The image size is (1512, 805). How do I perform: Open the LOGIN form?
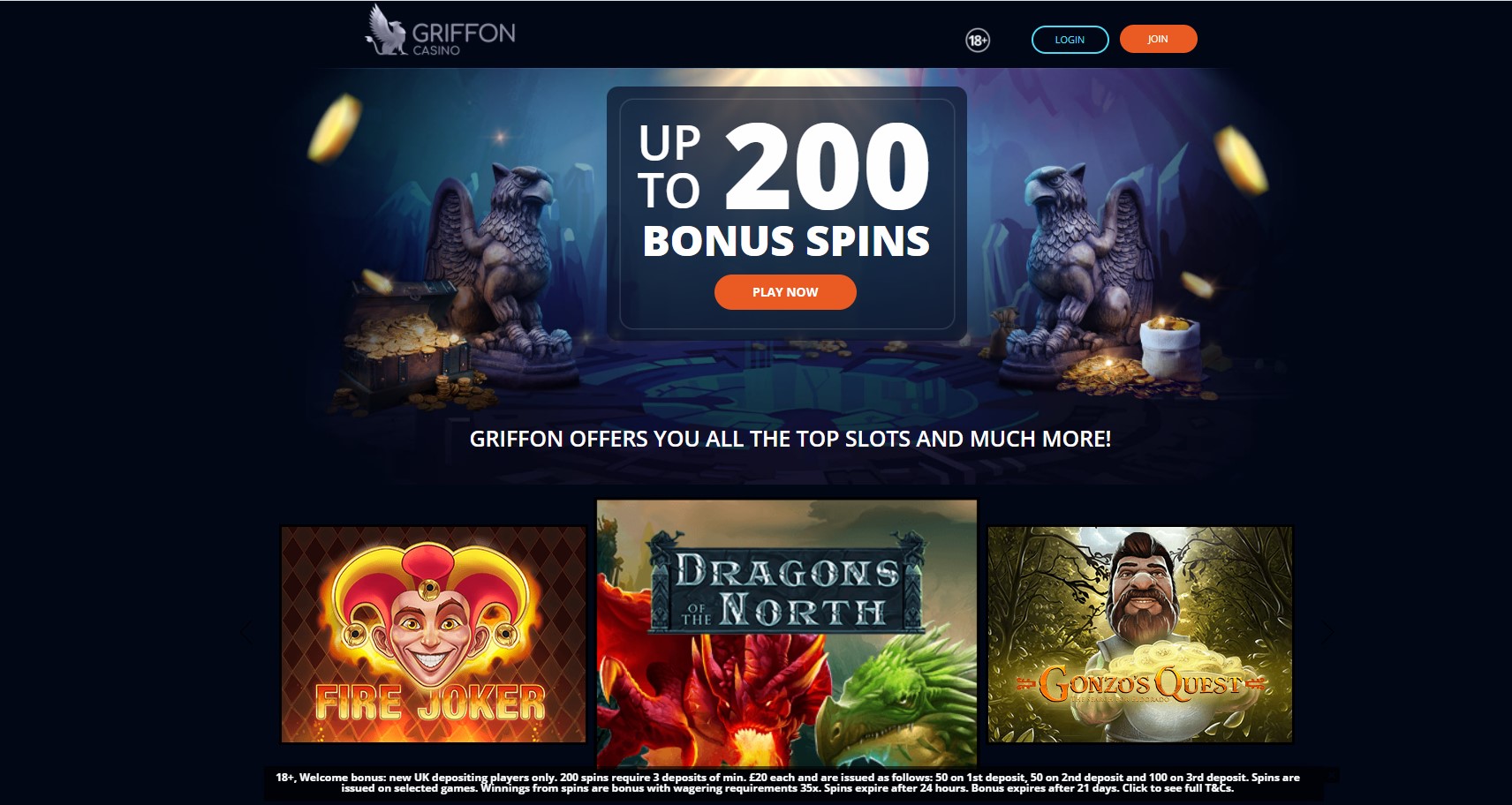click(x=1070, y=40)
